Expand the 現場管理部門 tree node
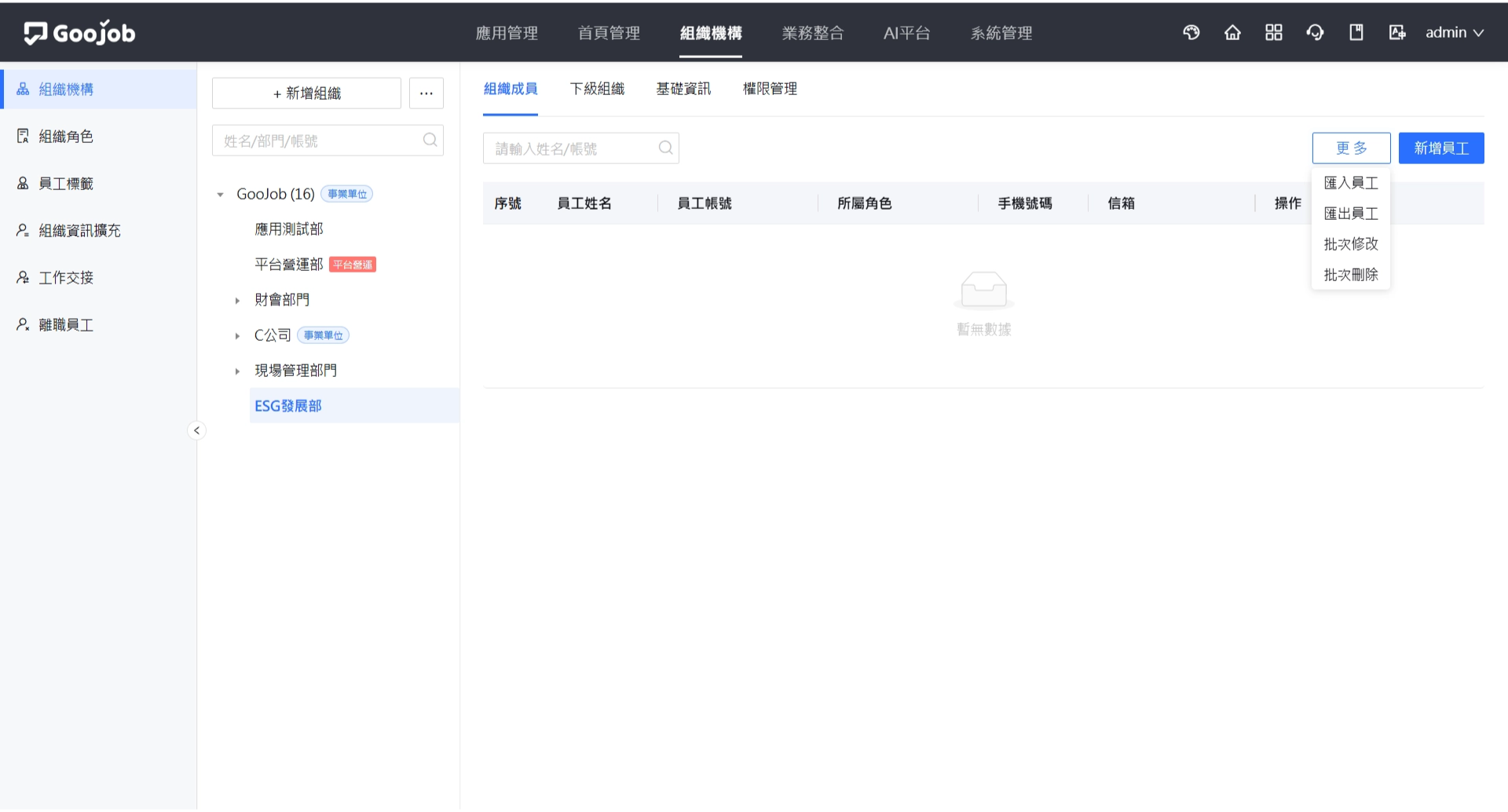 pyautogui.click(x=237, y=371)
